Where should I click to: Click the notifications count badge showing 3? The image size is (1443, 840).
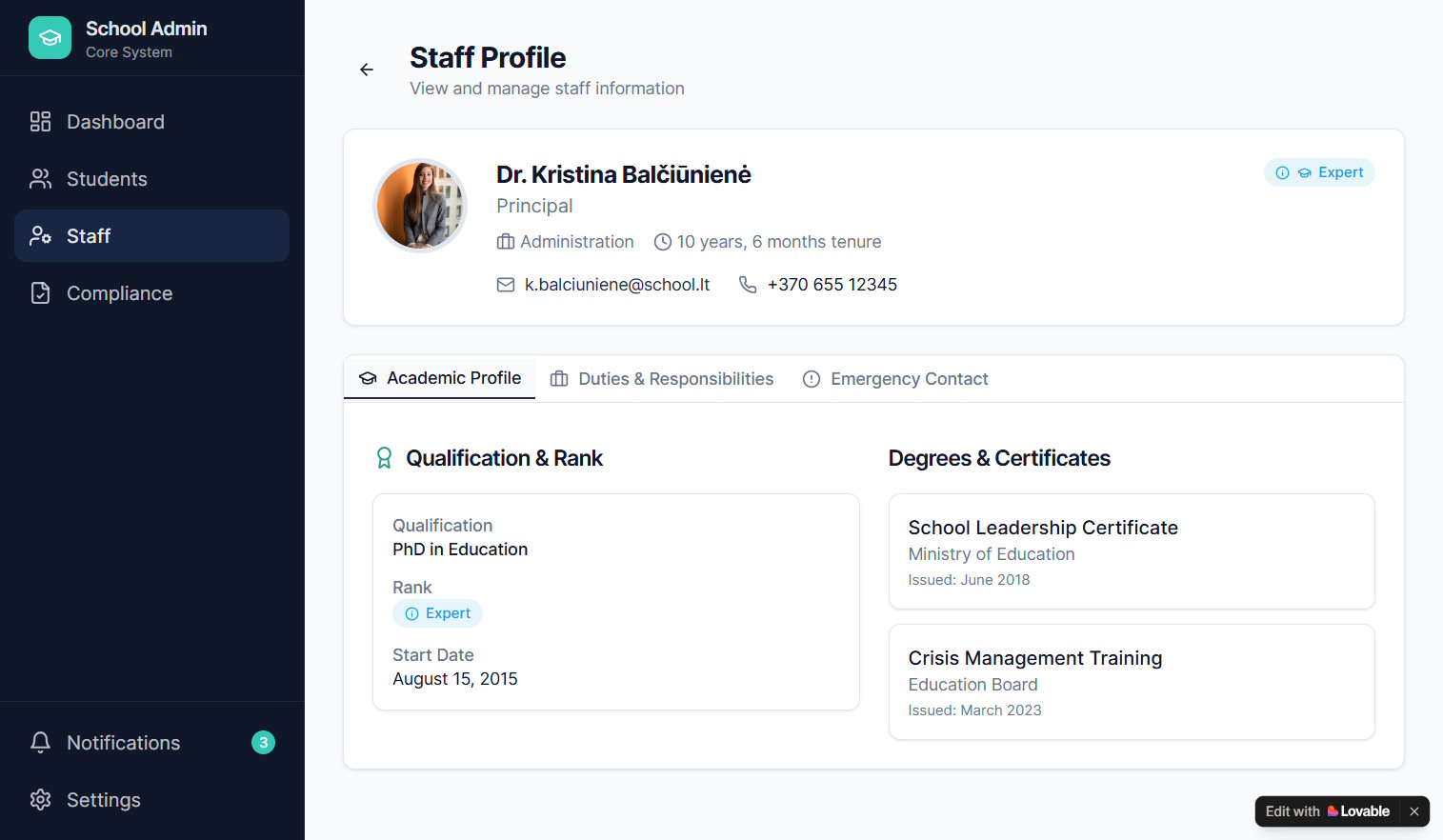click(x=263, y=743)
